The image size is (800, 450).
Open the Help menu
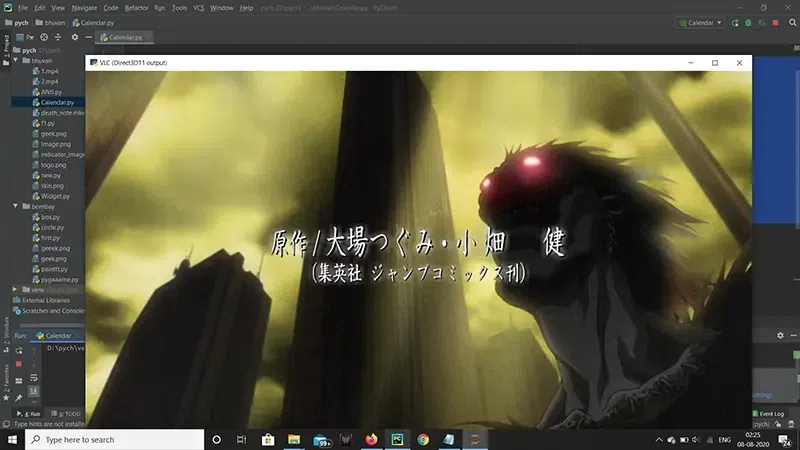(x=246, y=8)
